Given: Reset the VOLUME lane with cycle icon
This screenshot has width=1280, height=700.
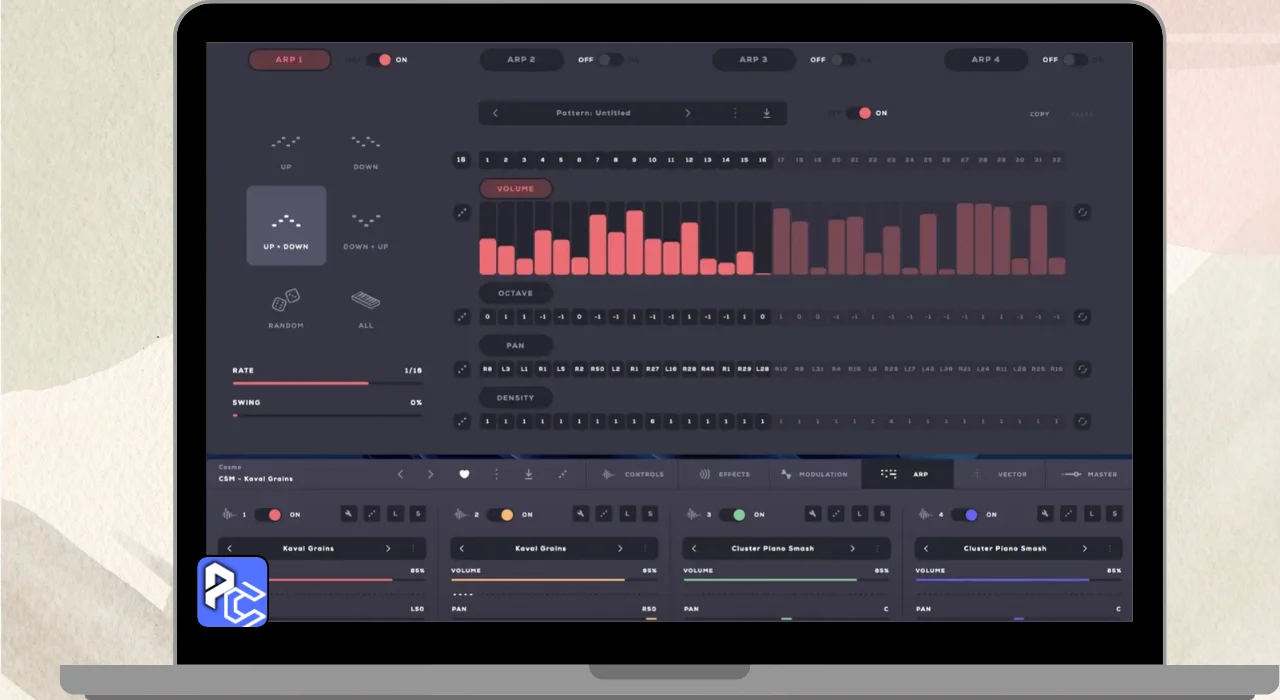Looking at the screenshot, I should pyautogui.click(x=1082, y=212).
